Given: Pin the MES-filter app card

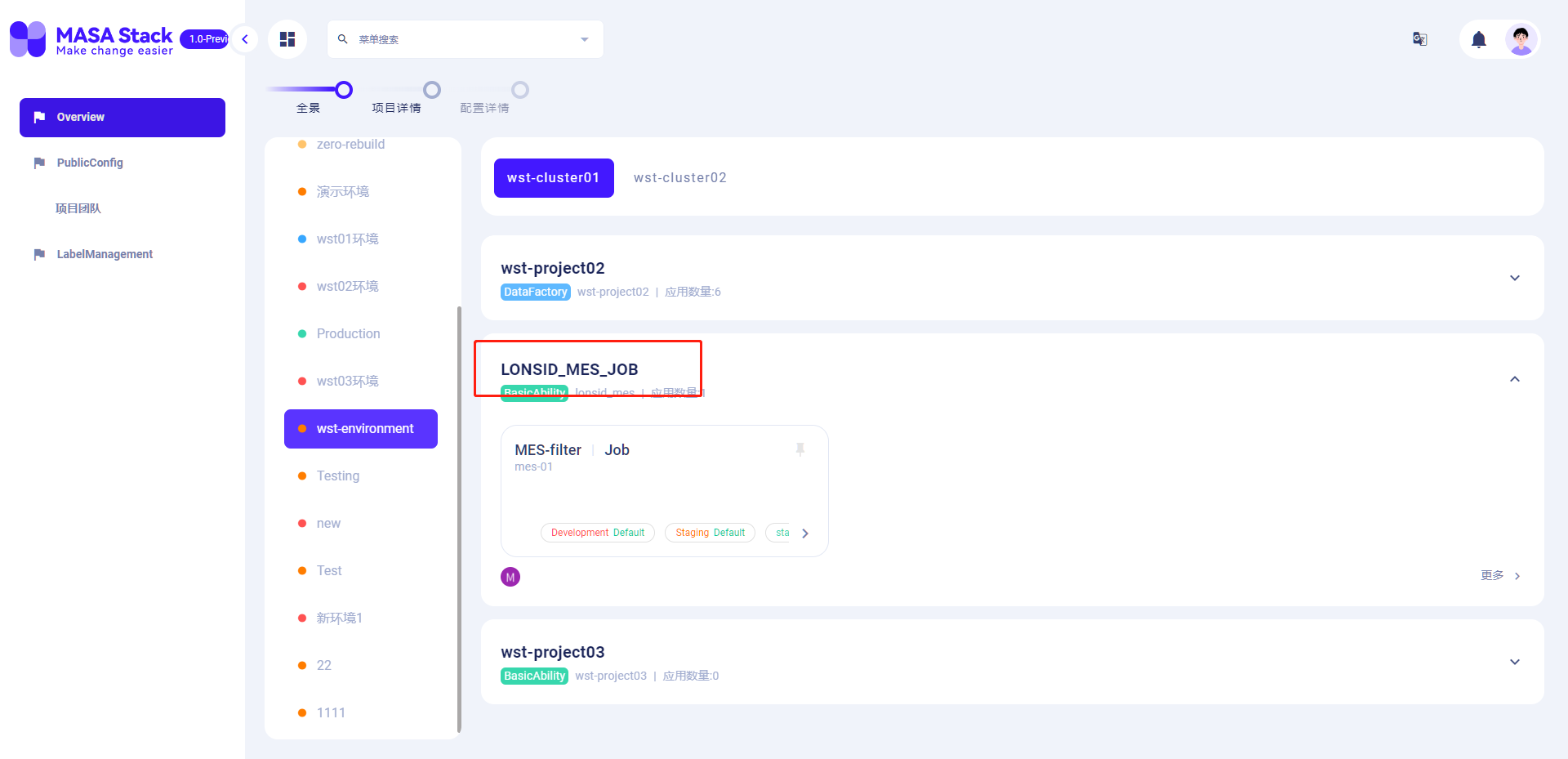Looking at the screenshot, I should [800, 449].
